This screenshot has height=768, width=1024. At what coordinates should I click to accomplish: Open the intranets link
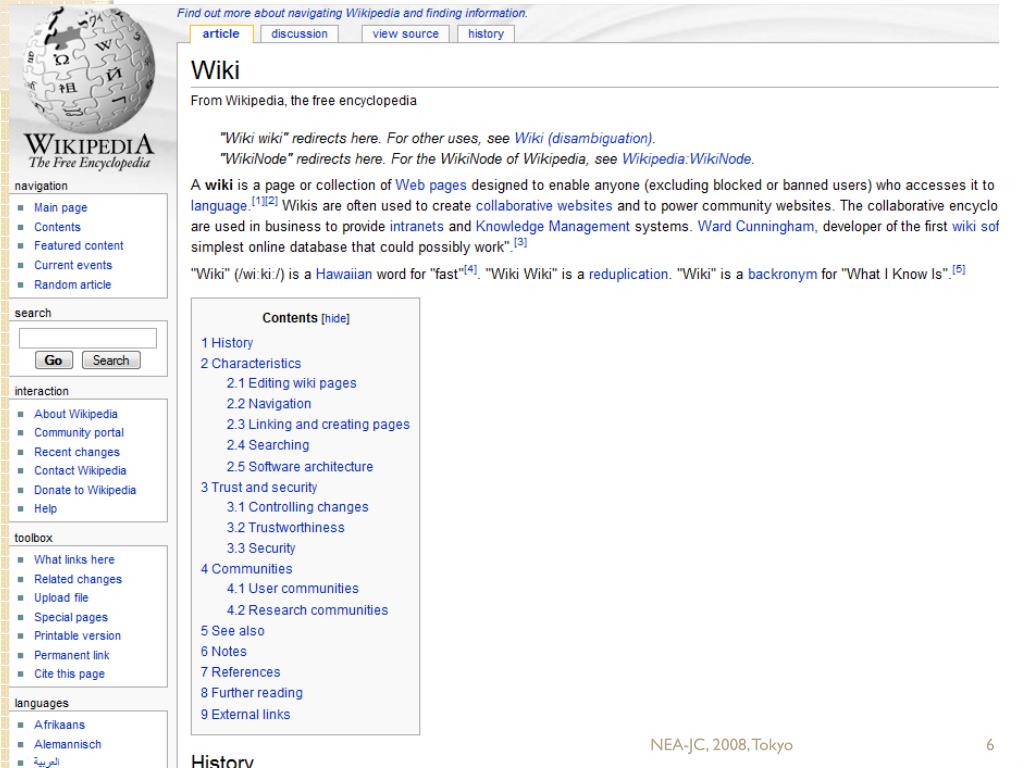point(417,227)
